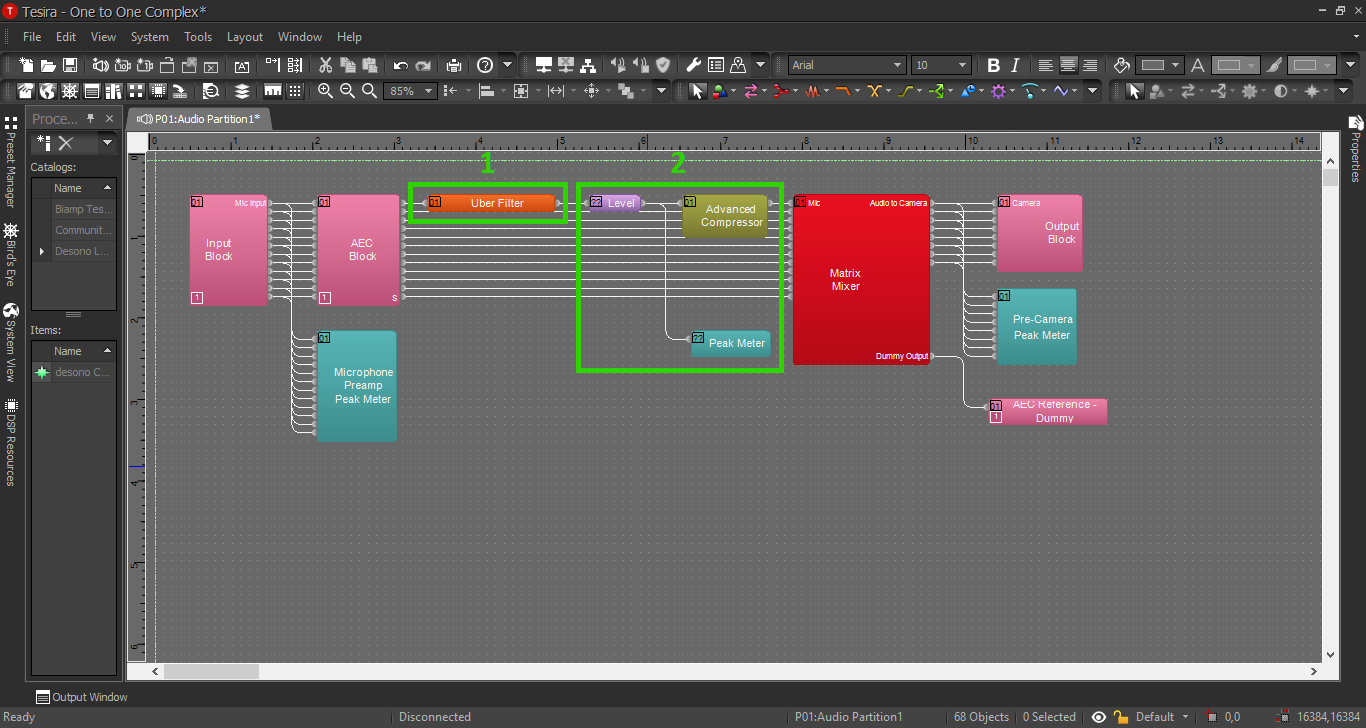Image resolution: width=1366 pixels, height=728 pixels.
Task: Click the paintbrush line color icon
Action: [x=1274, y=65]
